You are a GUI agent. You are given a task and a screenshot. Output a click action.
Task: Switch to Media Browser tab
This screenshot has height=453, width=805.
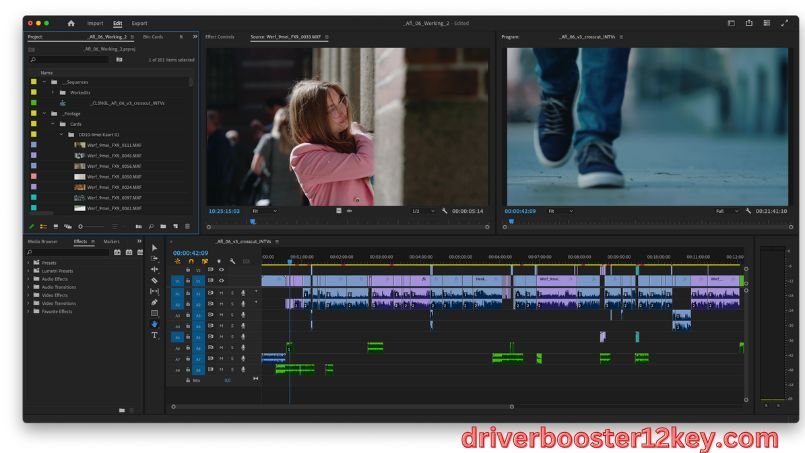pyautogui.click(x=43, y=241)
